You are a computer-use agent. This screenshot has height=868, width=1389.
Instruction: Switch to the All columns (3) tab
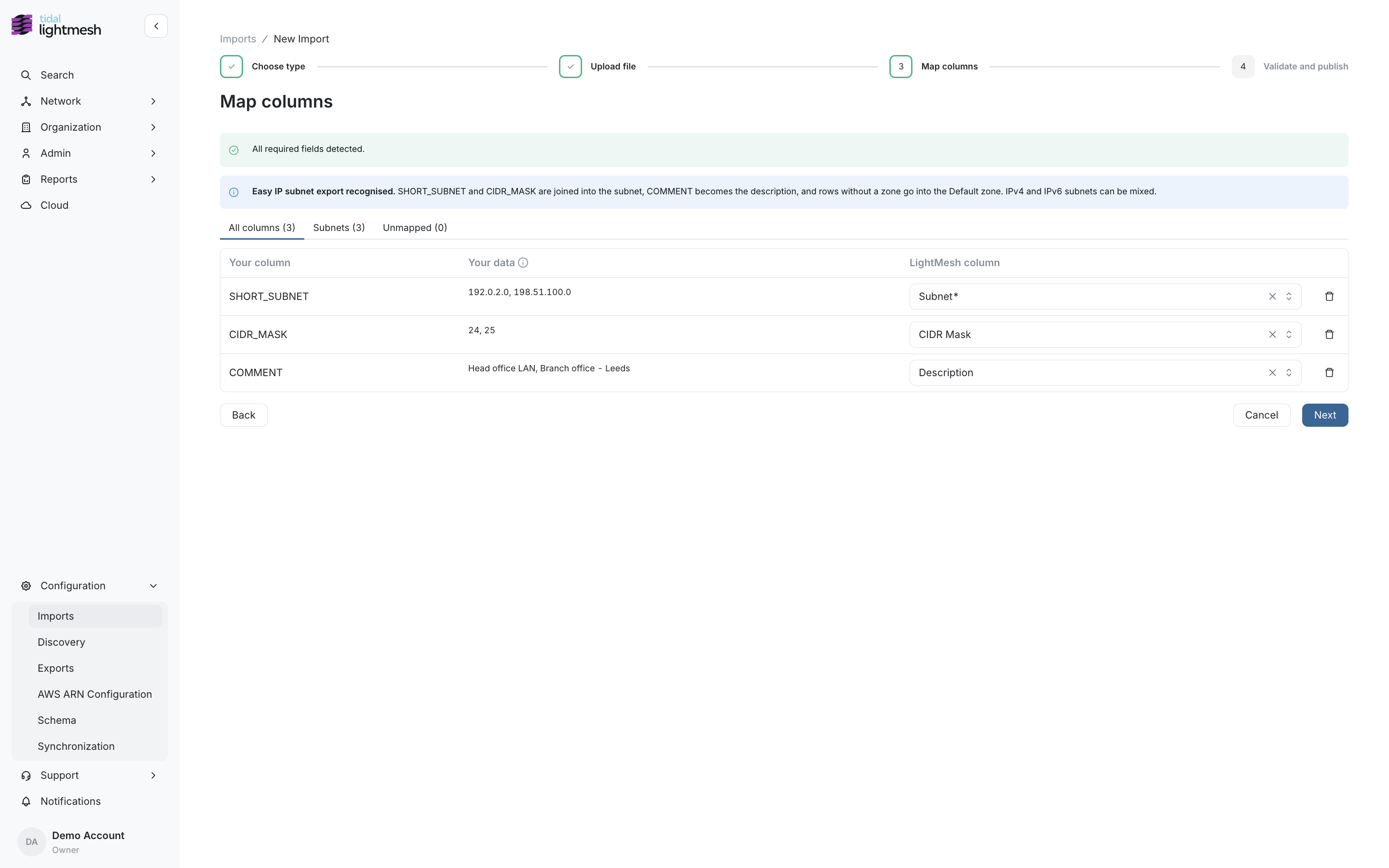point(262,228)
